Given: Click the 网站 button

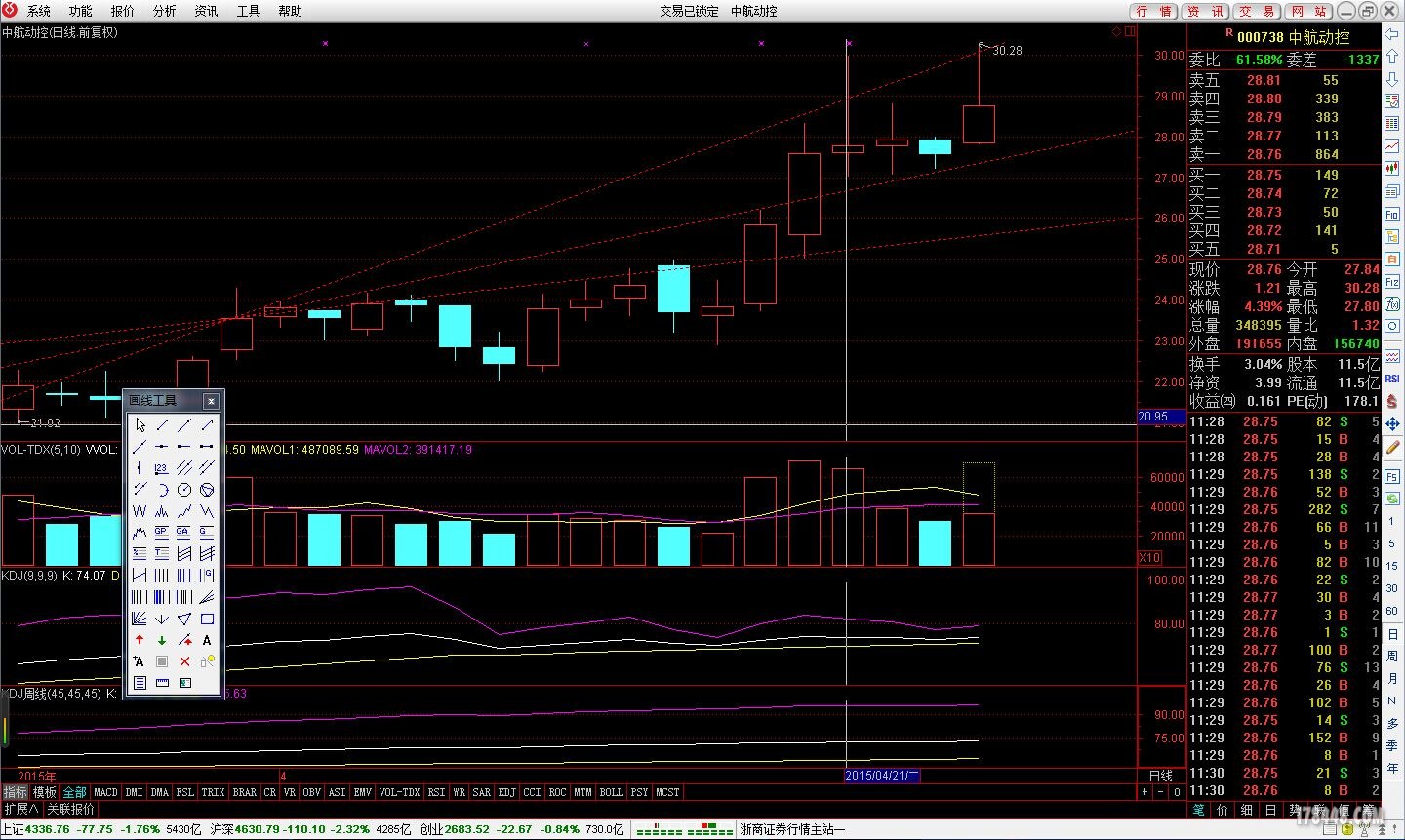Looking at the screenshot, I should click(1308, 11).
